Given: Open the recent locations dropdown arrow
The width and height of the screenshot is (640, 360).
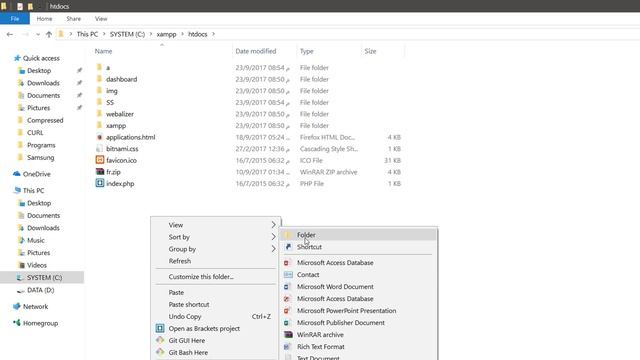Looking at the screenshot, I should 38,35.
